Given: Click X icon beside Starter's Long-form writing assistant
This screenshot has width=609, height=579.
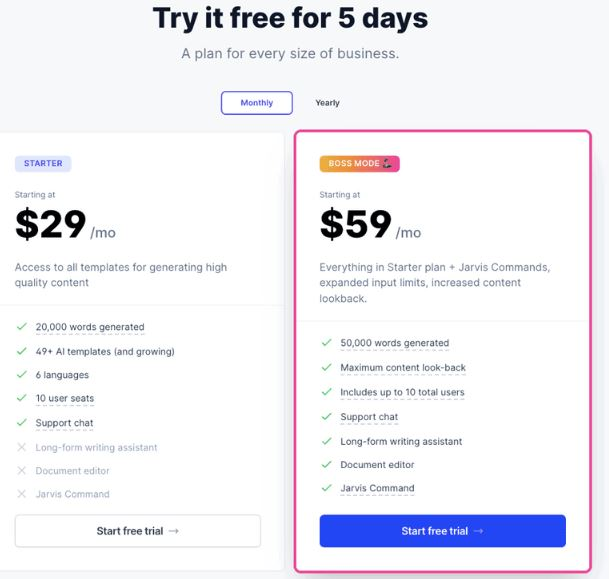Looking at the screenshot, I should 22,447.
